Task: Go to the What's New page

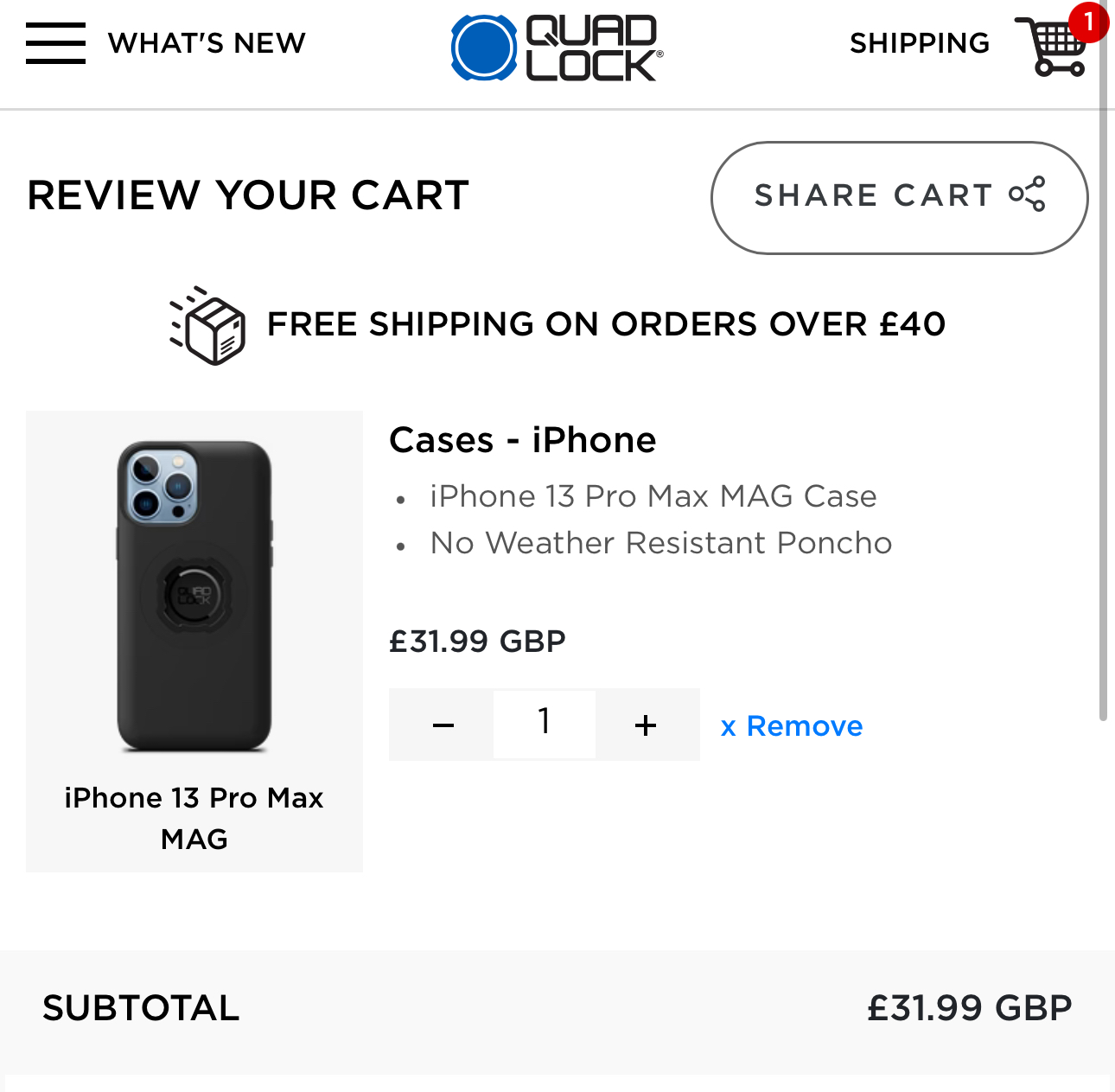Action: point(207,43)
